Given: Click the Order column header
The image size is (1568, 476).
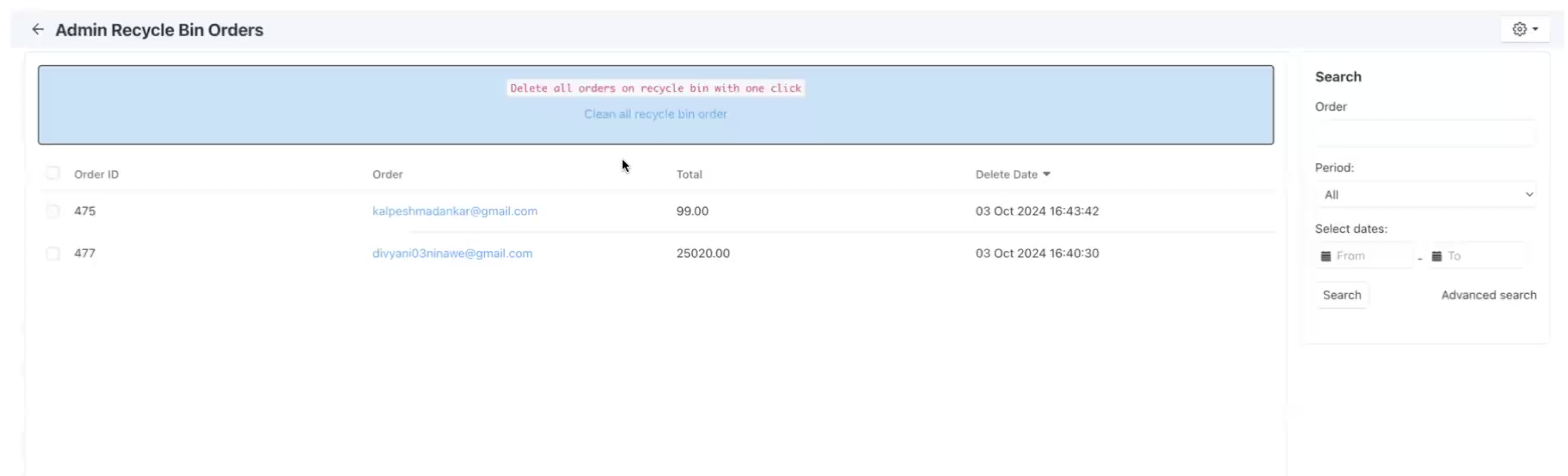Looking at the screenshot, I should tap(387, 174).
